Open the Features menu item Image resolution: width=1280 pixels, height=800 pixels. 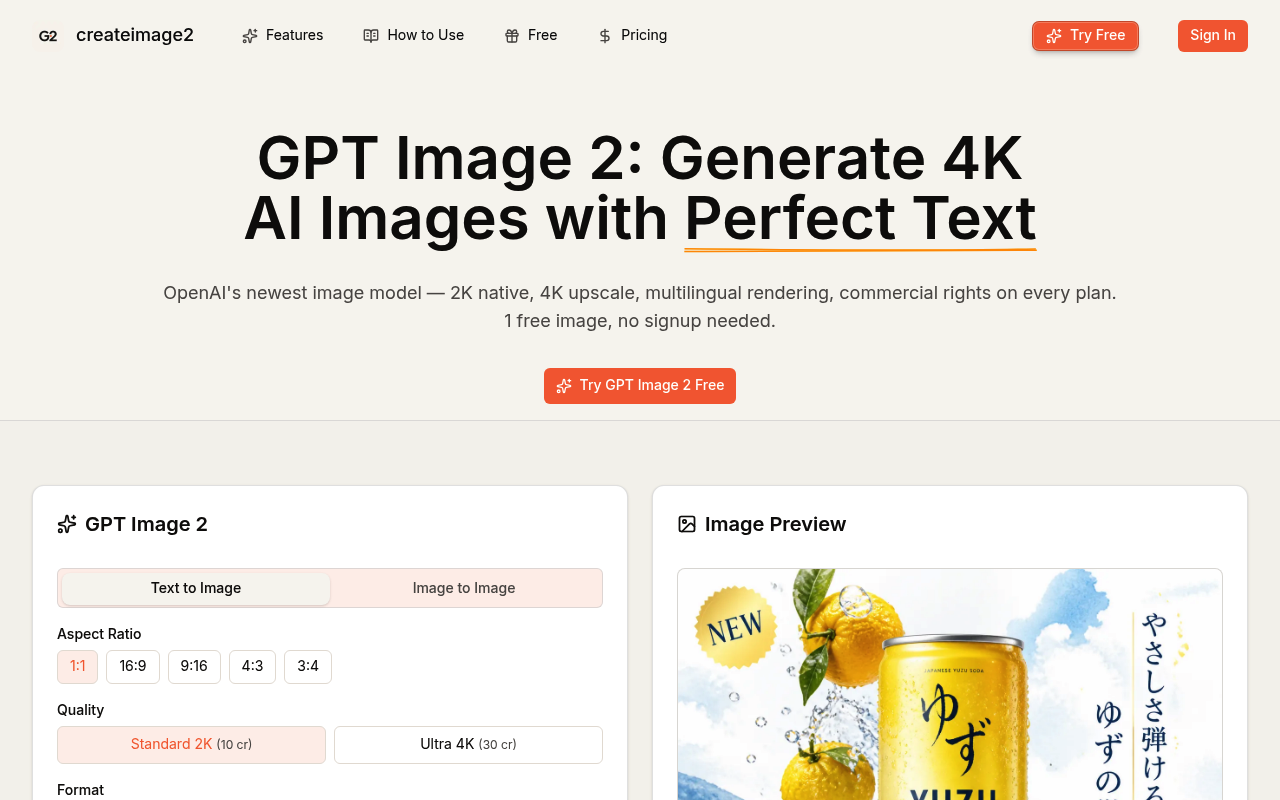(283, 35)
